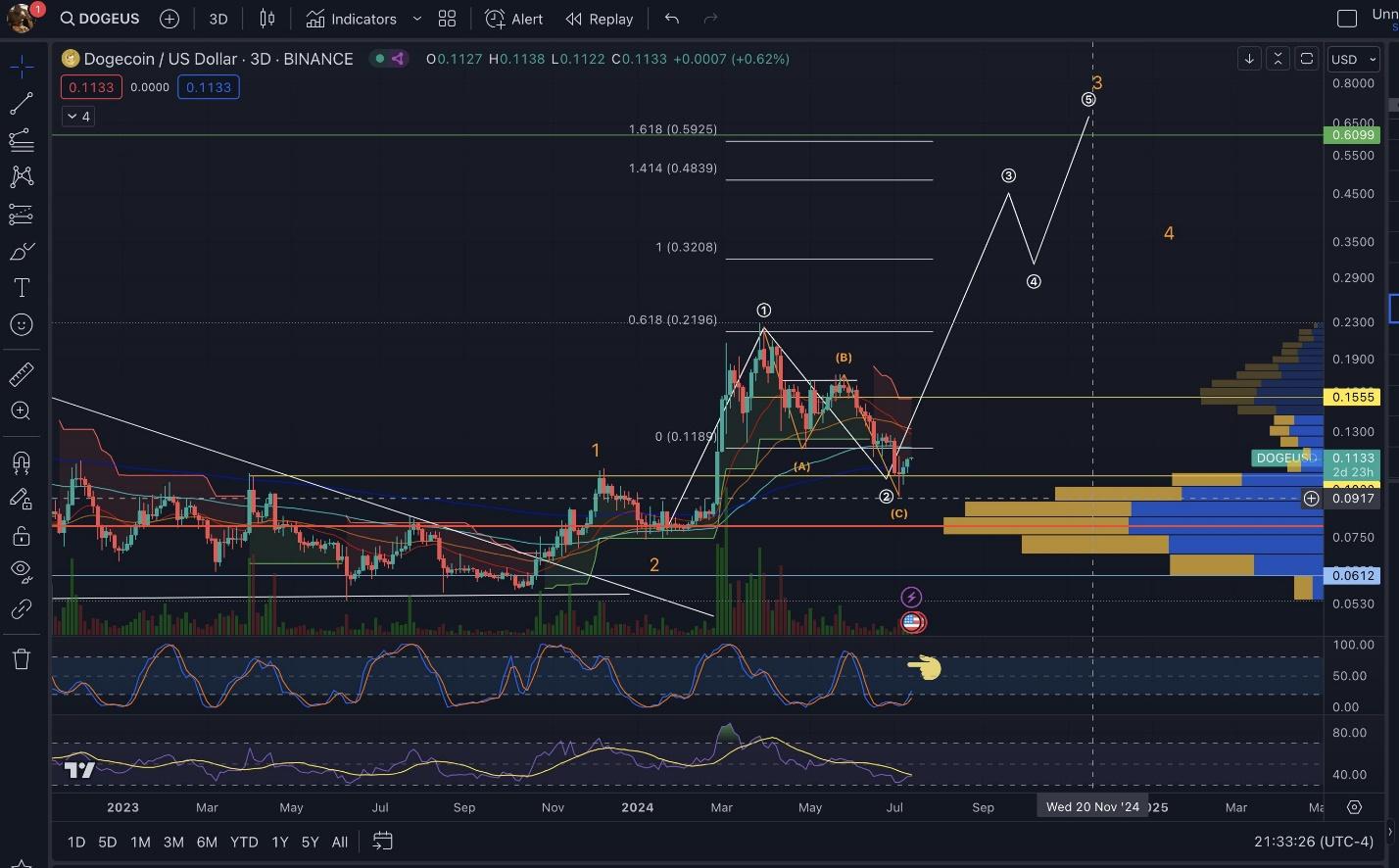Open the candlestick chart type selector
The image size is (1399, 868).
(267, 19)
